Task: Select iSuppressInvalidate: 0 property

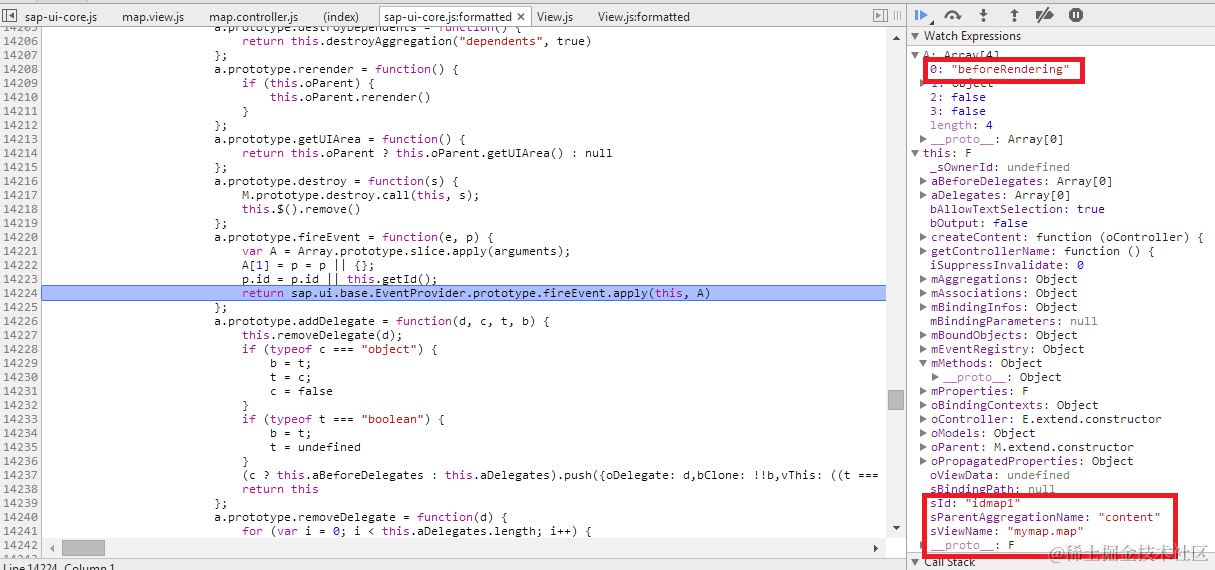Action: pos(1006,265)
